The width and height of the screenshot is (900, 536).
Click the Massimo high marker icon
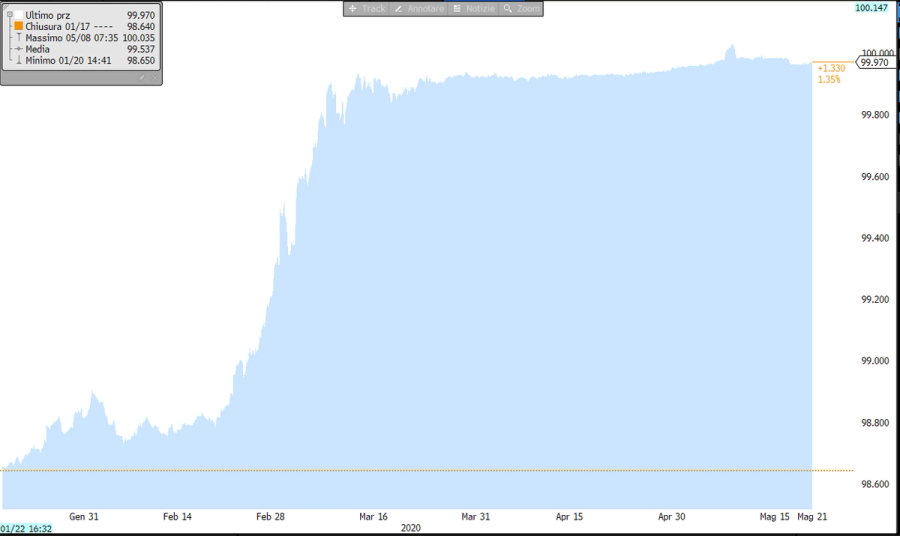[19, 37]
